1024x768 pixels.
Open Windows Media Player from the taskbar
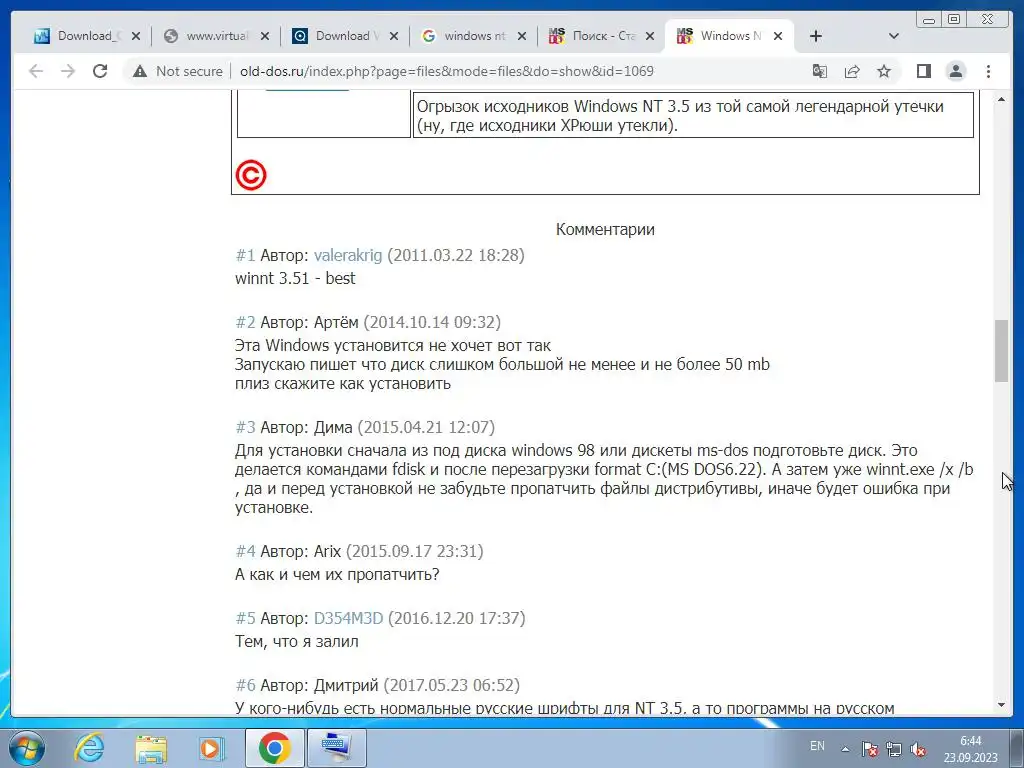(x=212, y=748)
